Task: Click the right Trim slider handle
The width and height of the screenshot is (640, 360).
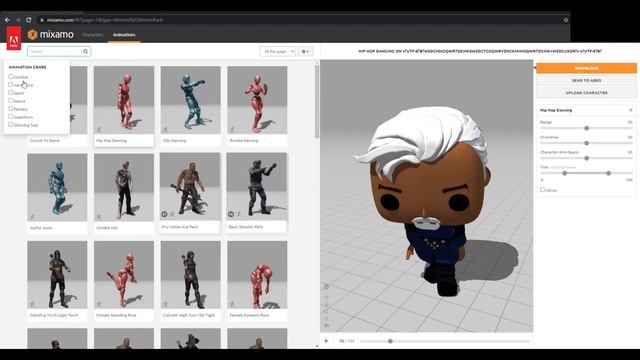Action: point(609,173)
